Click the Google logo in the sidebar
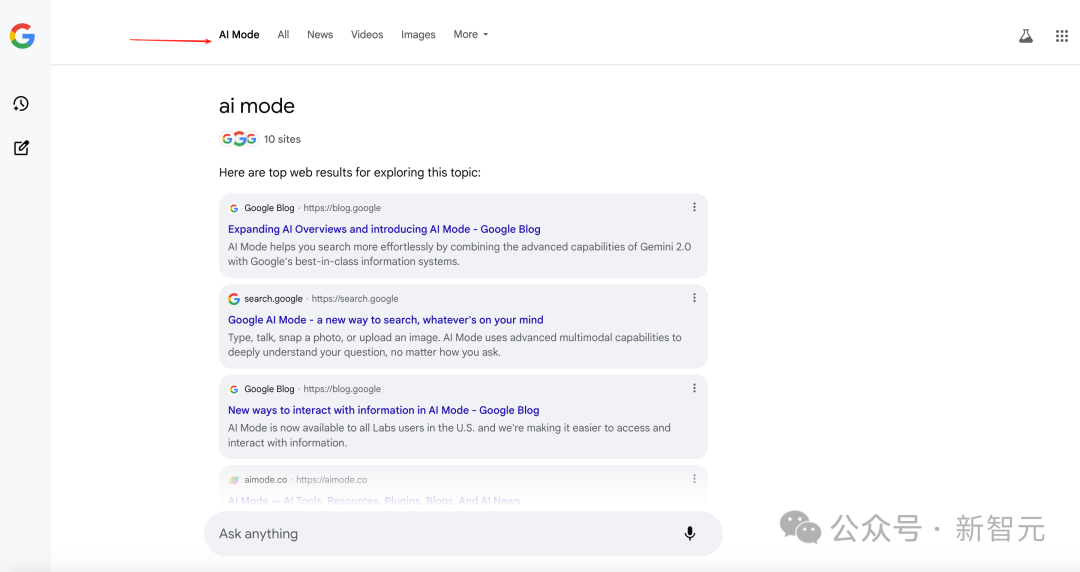Screen dimensions: 1080x572 (x=22, y=36)
